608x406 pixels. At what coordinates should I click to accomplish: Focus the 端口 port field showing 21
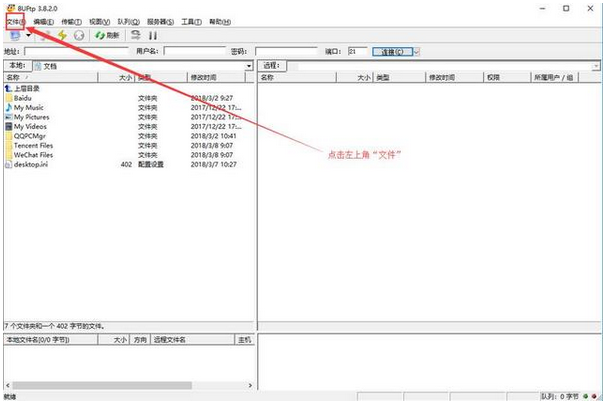click(357, 51)
